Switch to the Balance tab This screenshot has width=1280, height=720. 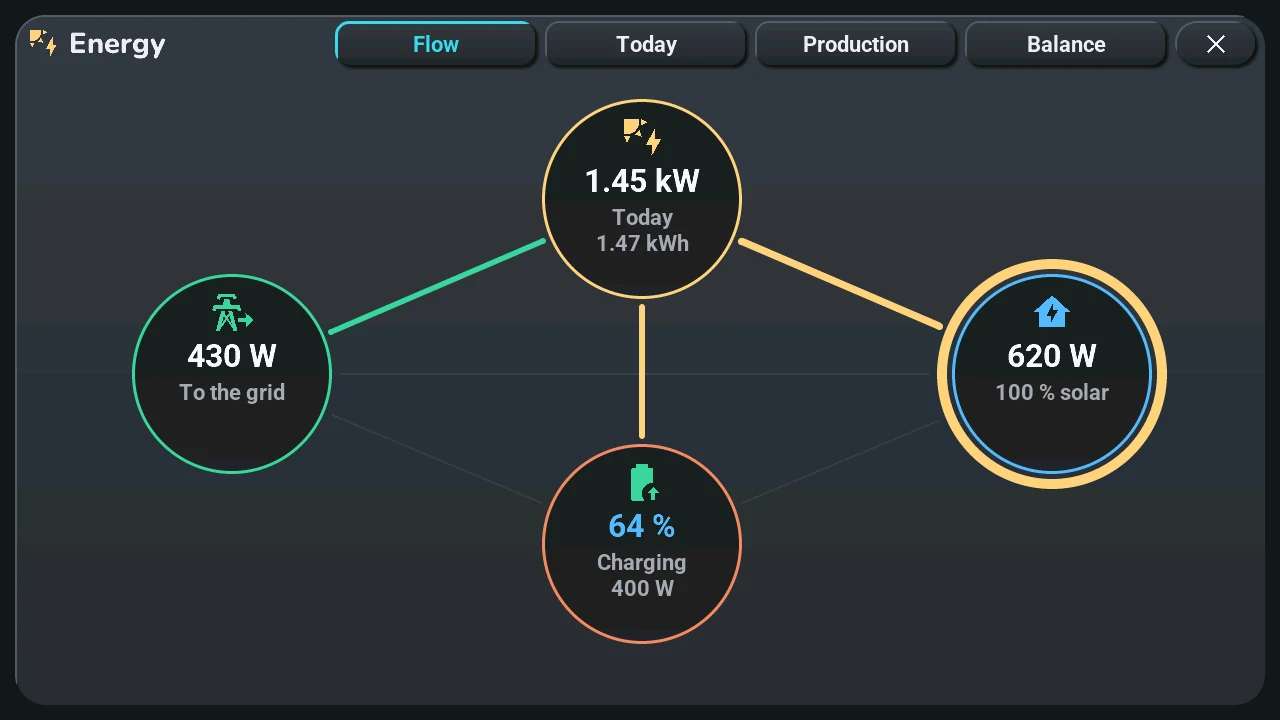pyautogui.click(x=1066, y=44)
